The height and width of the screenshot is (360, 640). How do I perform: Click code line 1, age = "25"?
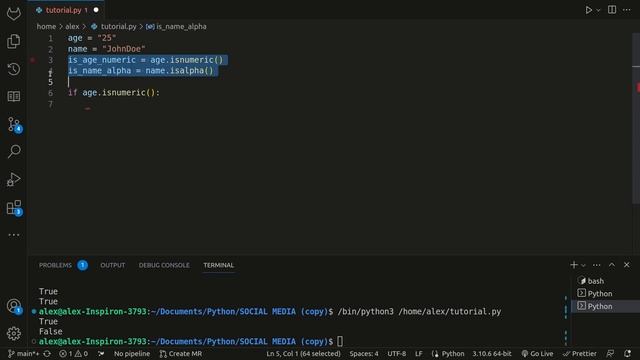click(x=92, y=38)
